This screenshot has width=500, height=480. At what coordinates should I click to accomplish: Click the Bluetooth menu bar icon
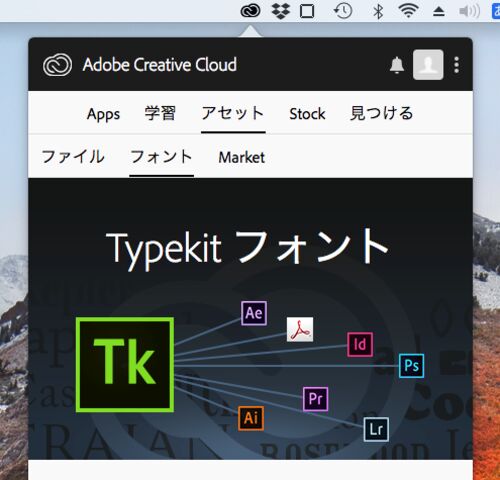378,12
